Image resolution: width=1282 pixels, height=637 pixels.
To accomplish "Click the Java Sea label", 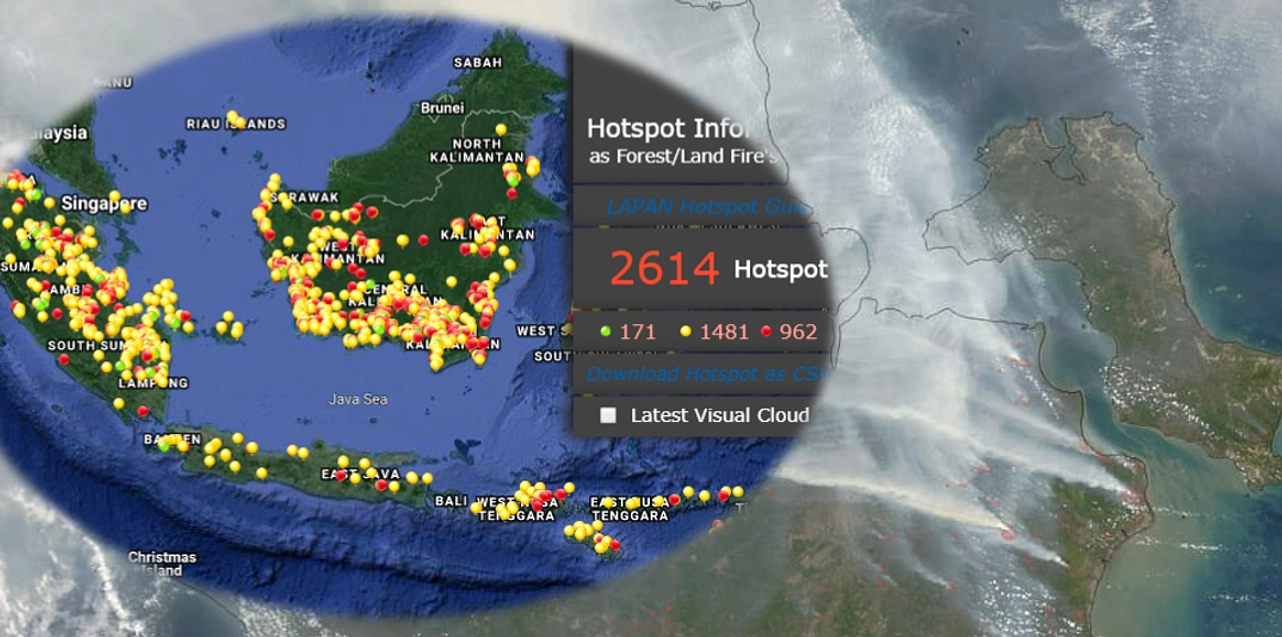I will (358, 399).
